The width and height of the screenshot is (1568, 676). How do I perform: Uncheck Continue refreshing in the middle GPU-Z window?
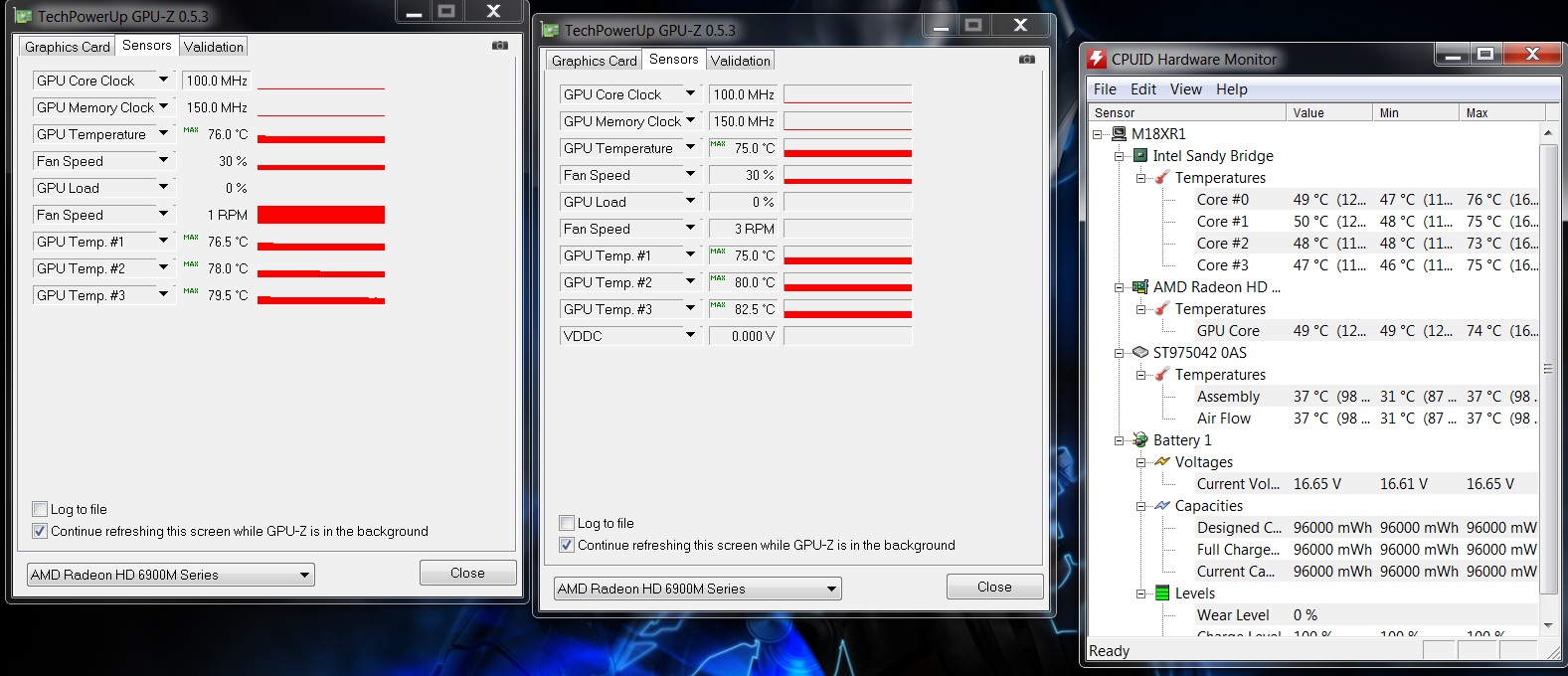coord(567,545)
